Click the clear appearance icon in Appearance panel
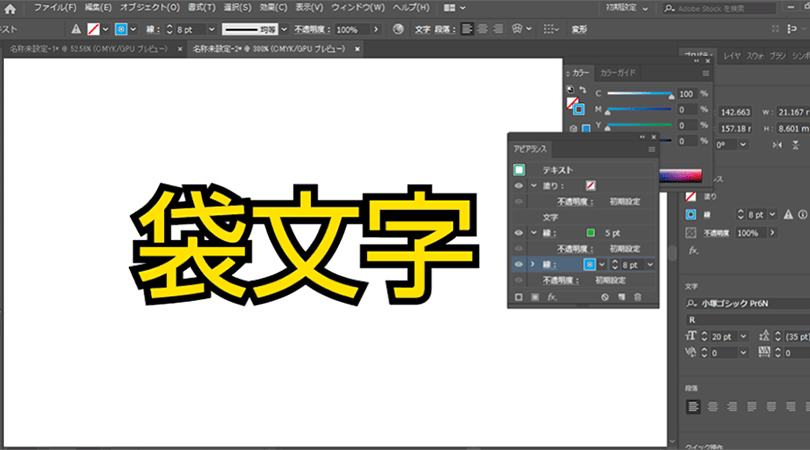 pos(605,297)
